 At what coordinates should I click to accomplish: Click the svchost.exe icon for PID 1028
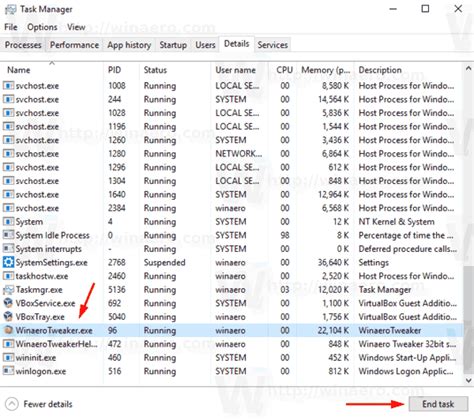(x=8, y=113)
